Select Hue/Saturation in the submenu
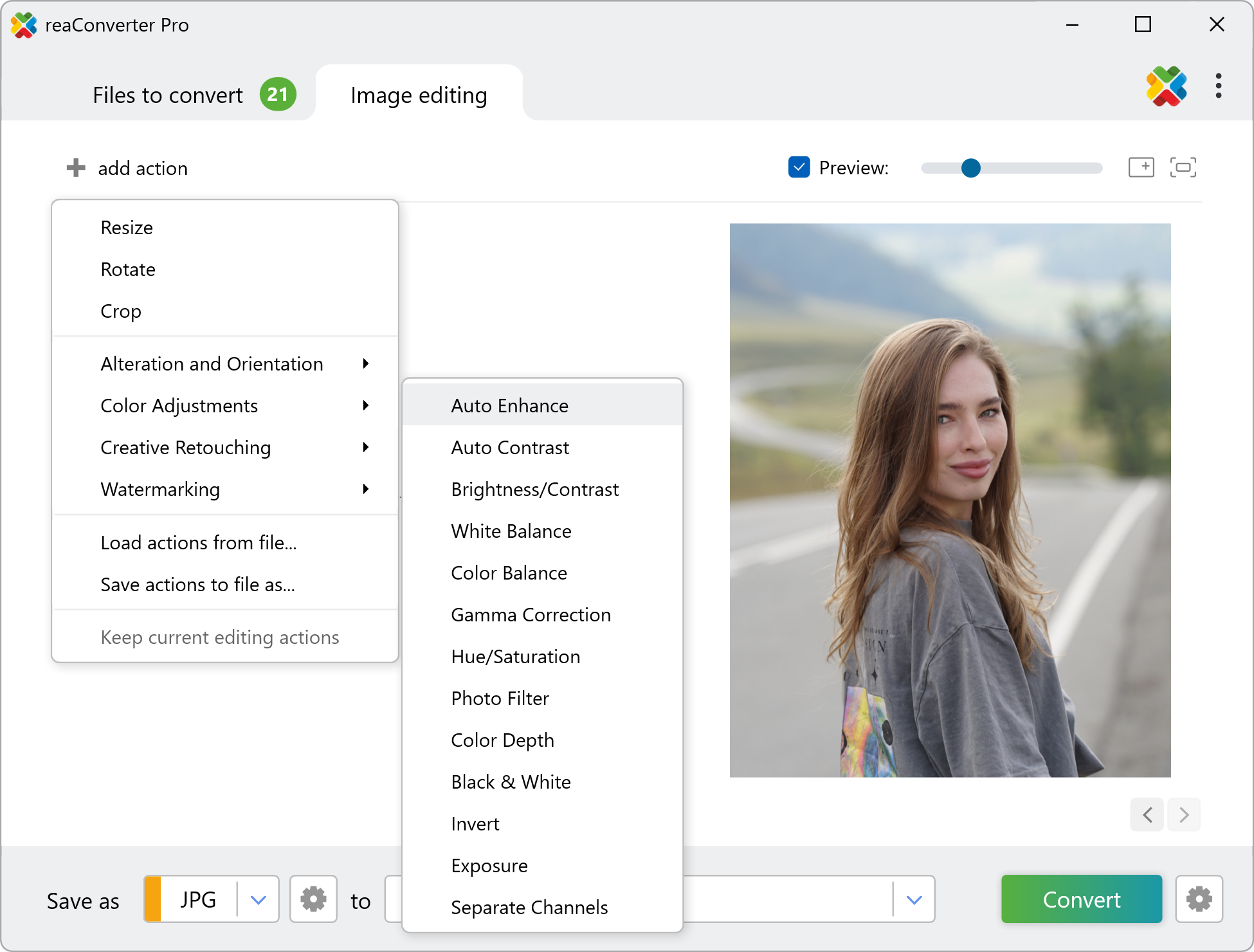This screenshot has width=1254, height=952. click(x=515, y=657)
